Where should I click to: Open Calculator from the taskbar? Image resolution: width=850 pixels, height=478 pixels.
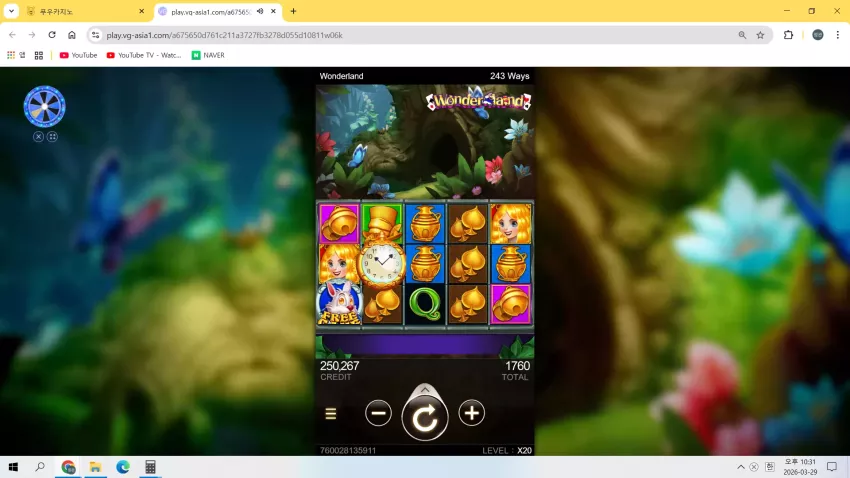(150, 467)
